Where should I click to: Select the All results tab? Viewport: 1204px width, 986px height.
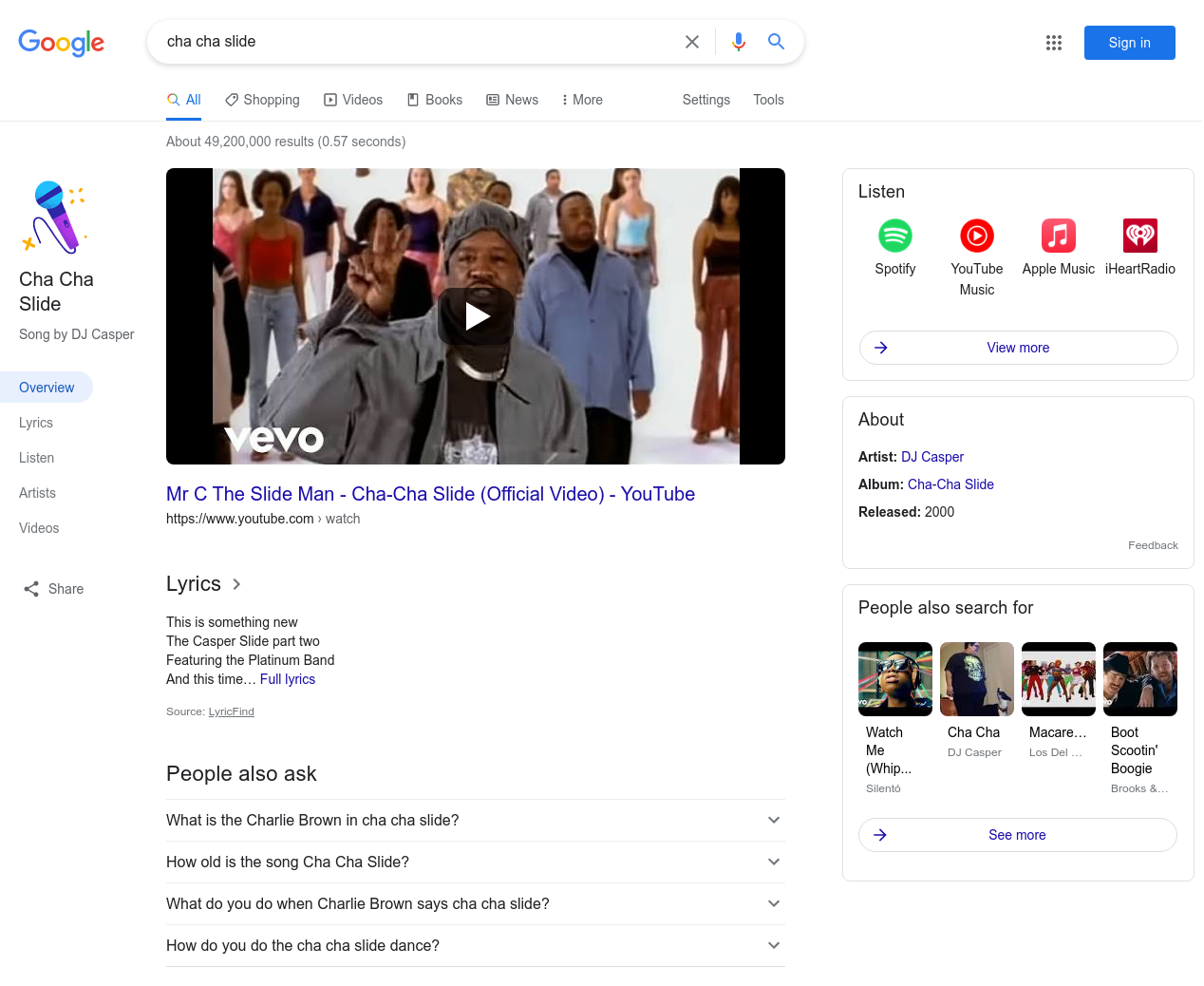click(184, 100)
